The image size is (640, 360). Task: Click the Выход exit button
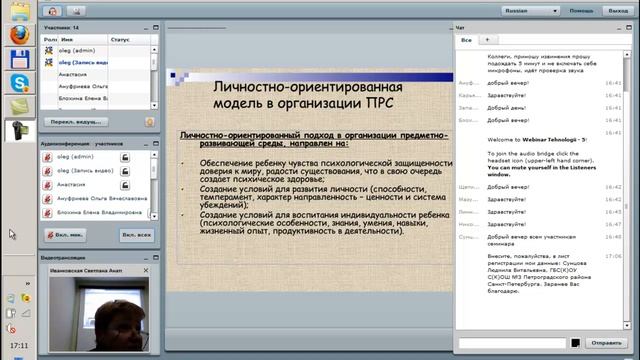click(618, 11)
